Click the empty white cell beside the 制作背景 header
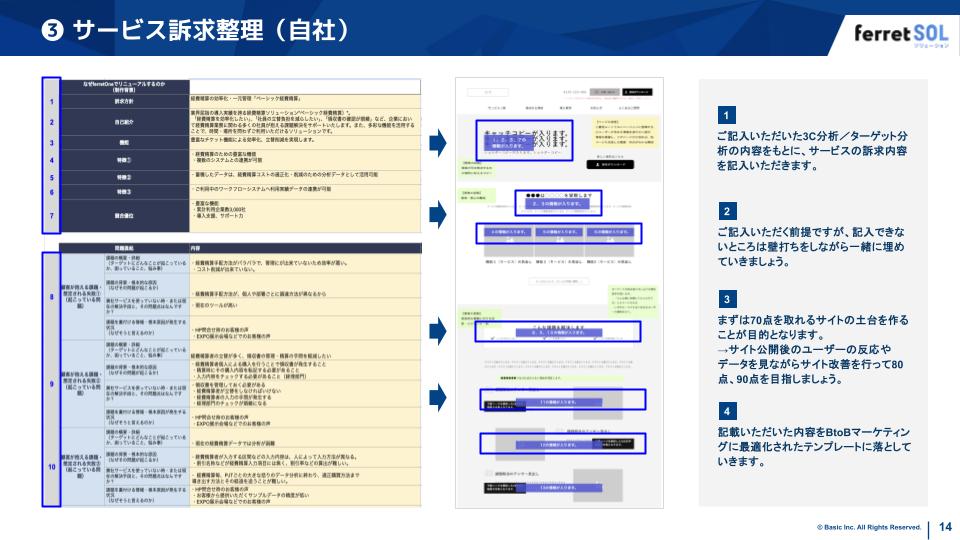 pyautogui.click(x=305, y=86)
